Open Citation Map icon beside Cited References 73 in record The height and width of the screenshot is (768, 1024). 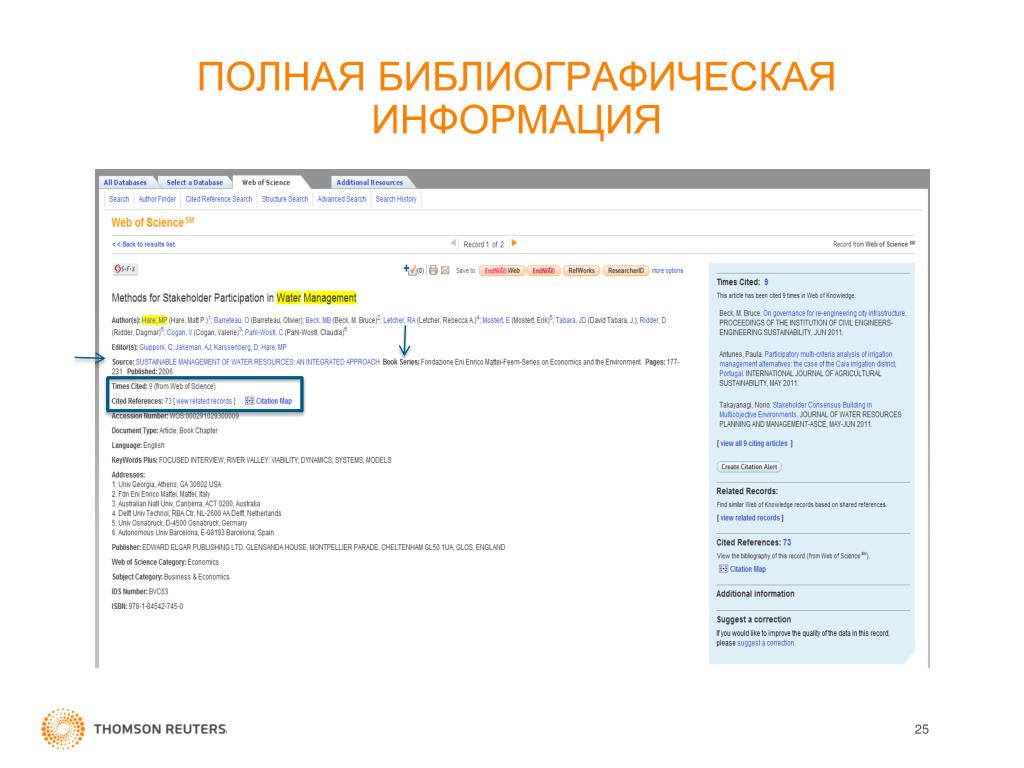click(x=249, y=401)
